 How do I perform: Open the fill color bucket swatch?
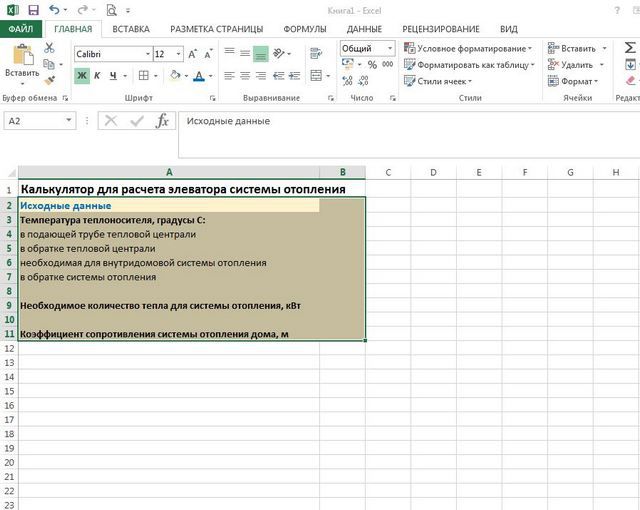[x=174, y=75]
